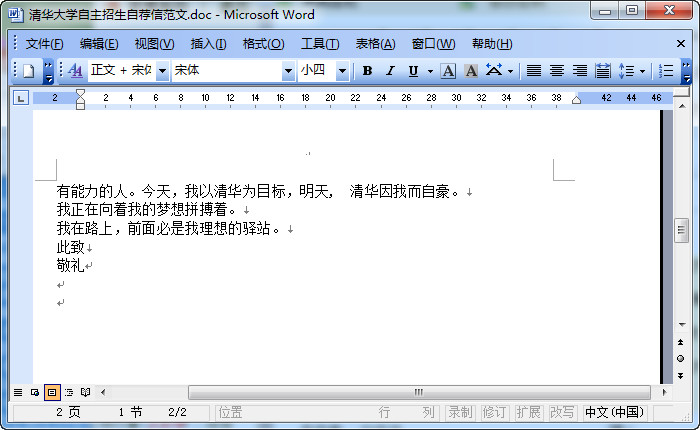Click the document split box above scrollbar
The image size is (700, 430).
pyautogui.click(x=682, y=92)
